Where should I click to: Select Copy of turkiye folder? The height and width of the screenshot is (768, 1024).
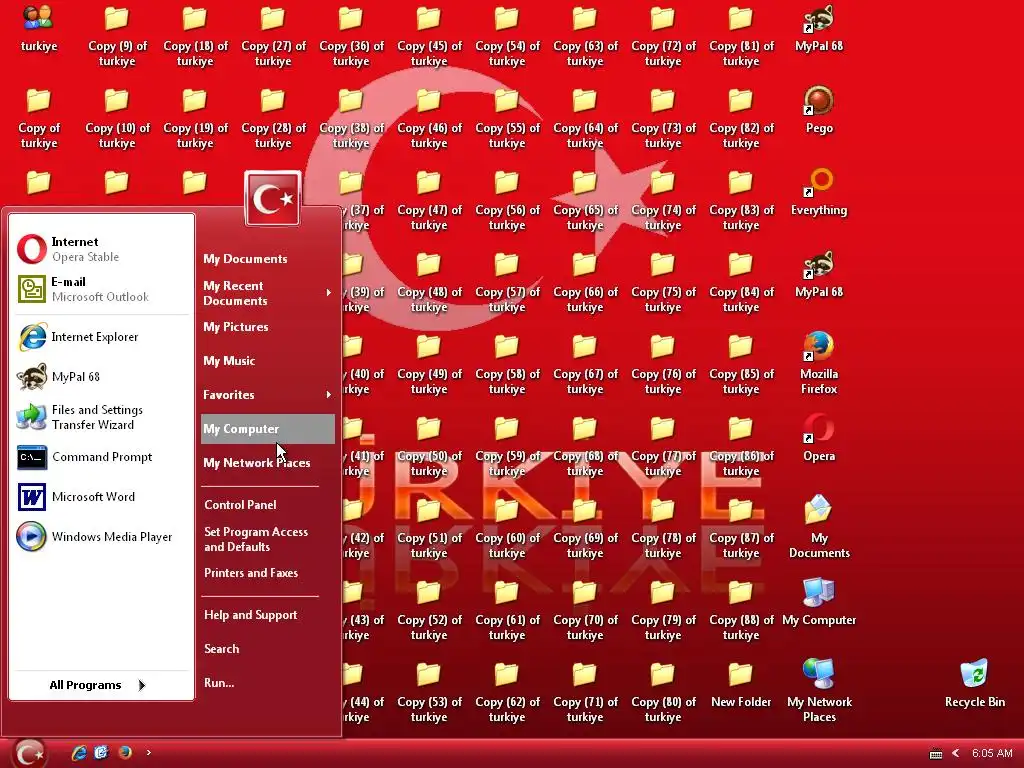(x=39, y=118)
